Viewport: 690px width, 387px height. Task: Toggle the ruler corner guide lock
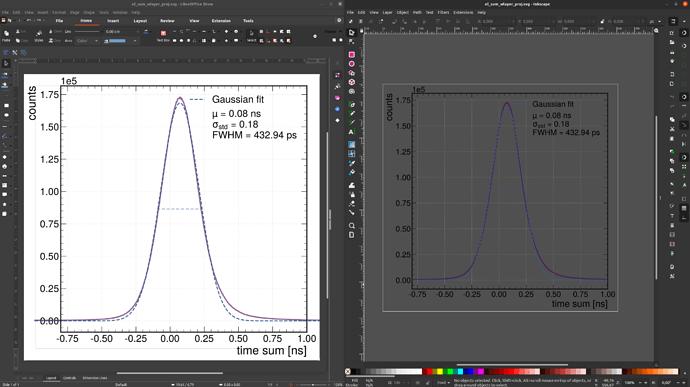361,31
